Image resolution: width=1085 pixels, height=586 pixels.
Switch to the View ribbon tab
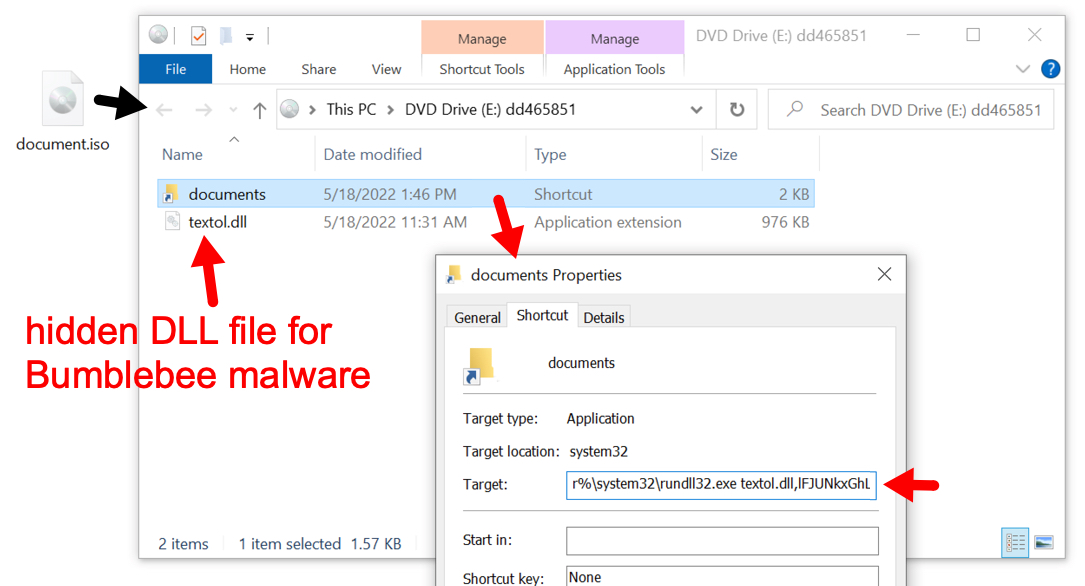tap(386, 69)
